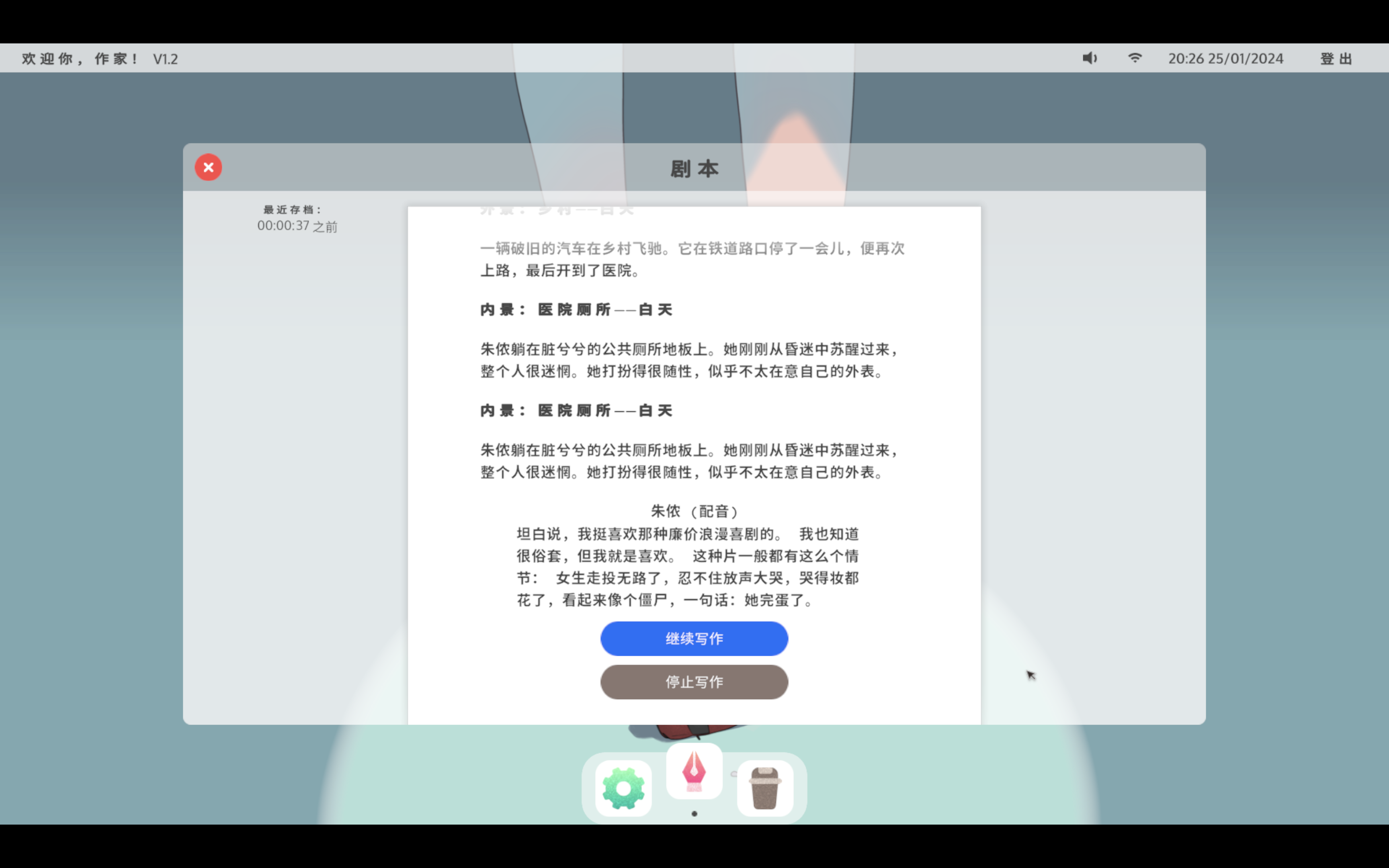Click the 20:26 25/01/2024 clock
This screenshot has width=1389, height=868.
[x=1225, y=59]
